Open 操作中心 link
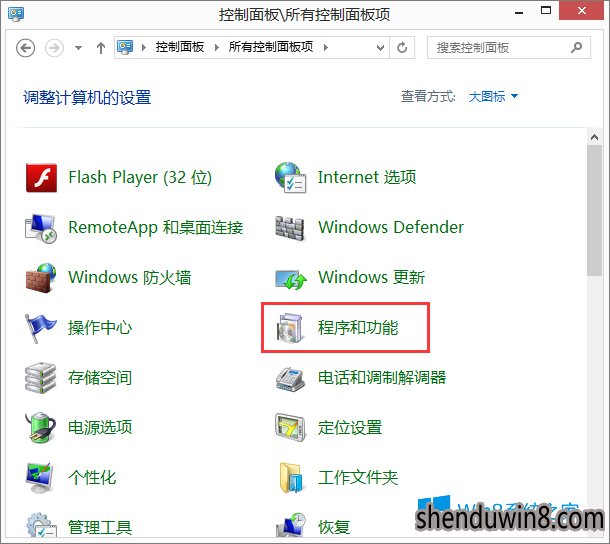Screen dimensions: 610x544 [100, 328]
